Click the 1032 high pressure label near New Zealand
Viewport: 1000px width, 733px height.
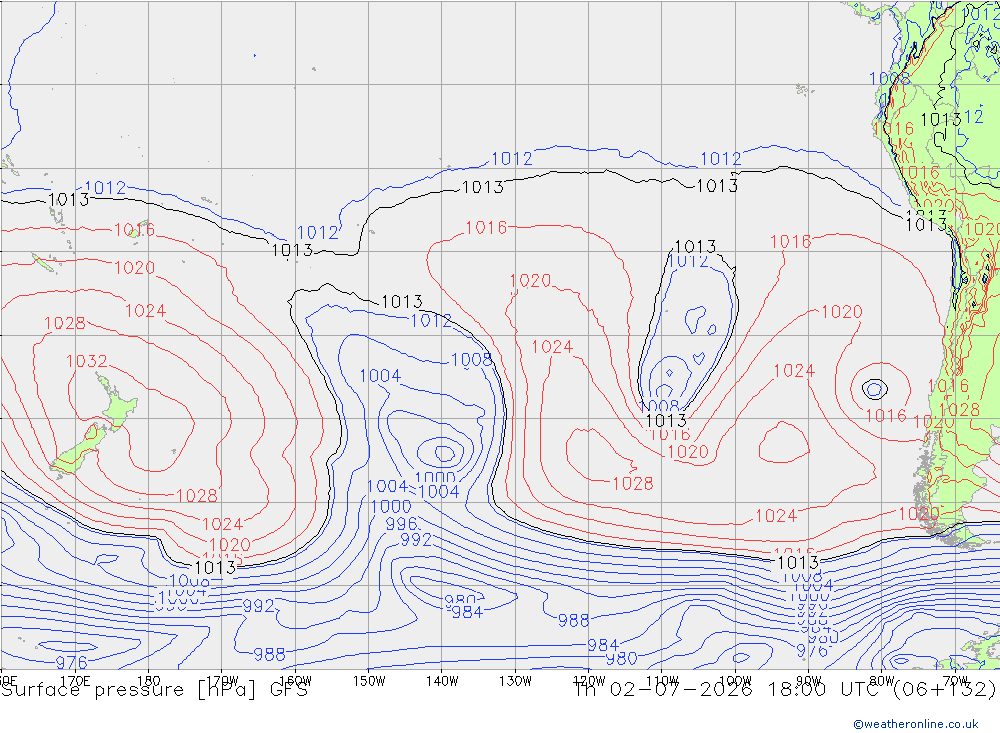pos(86,361)
